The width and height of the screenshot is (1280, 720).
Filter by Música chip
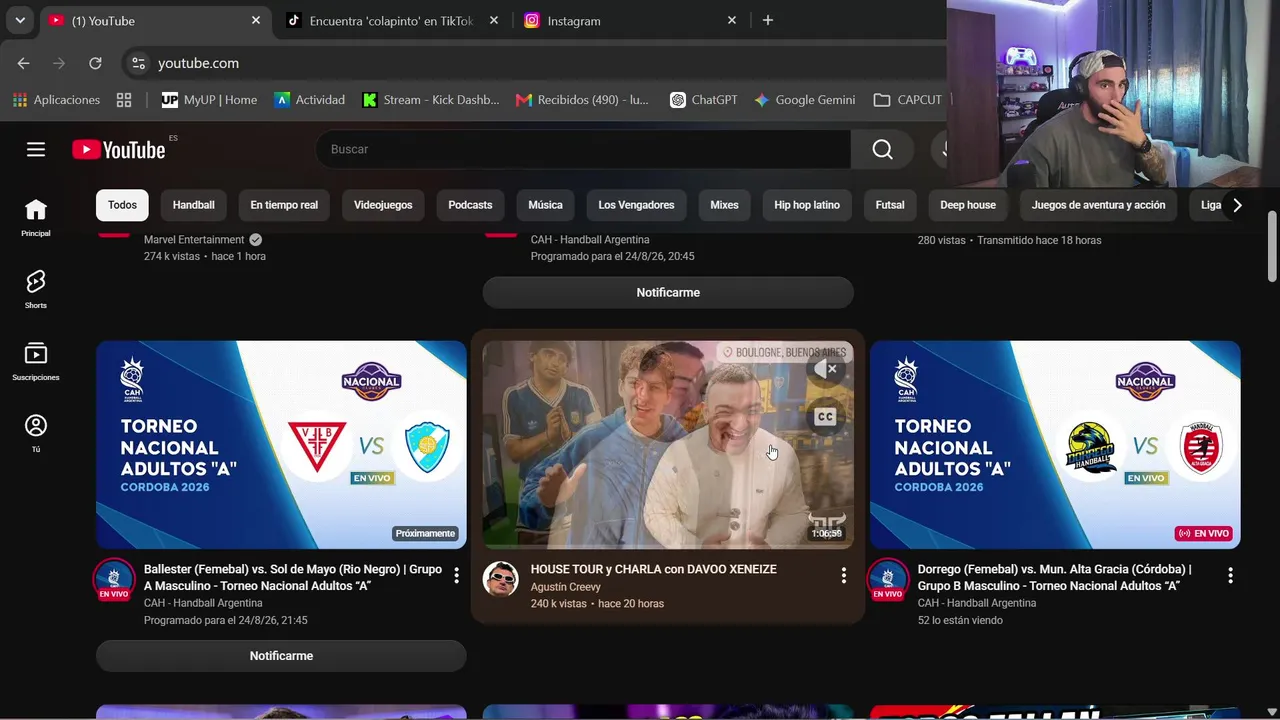(x=545, y=205)
